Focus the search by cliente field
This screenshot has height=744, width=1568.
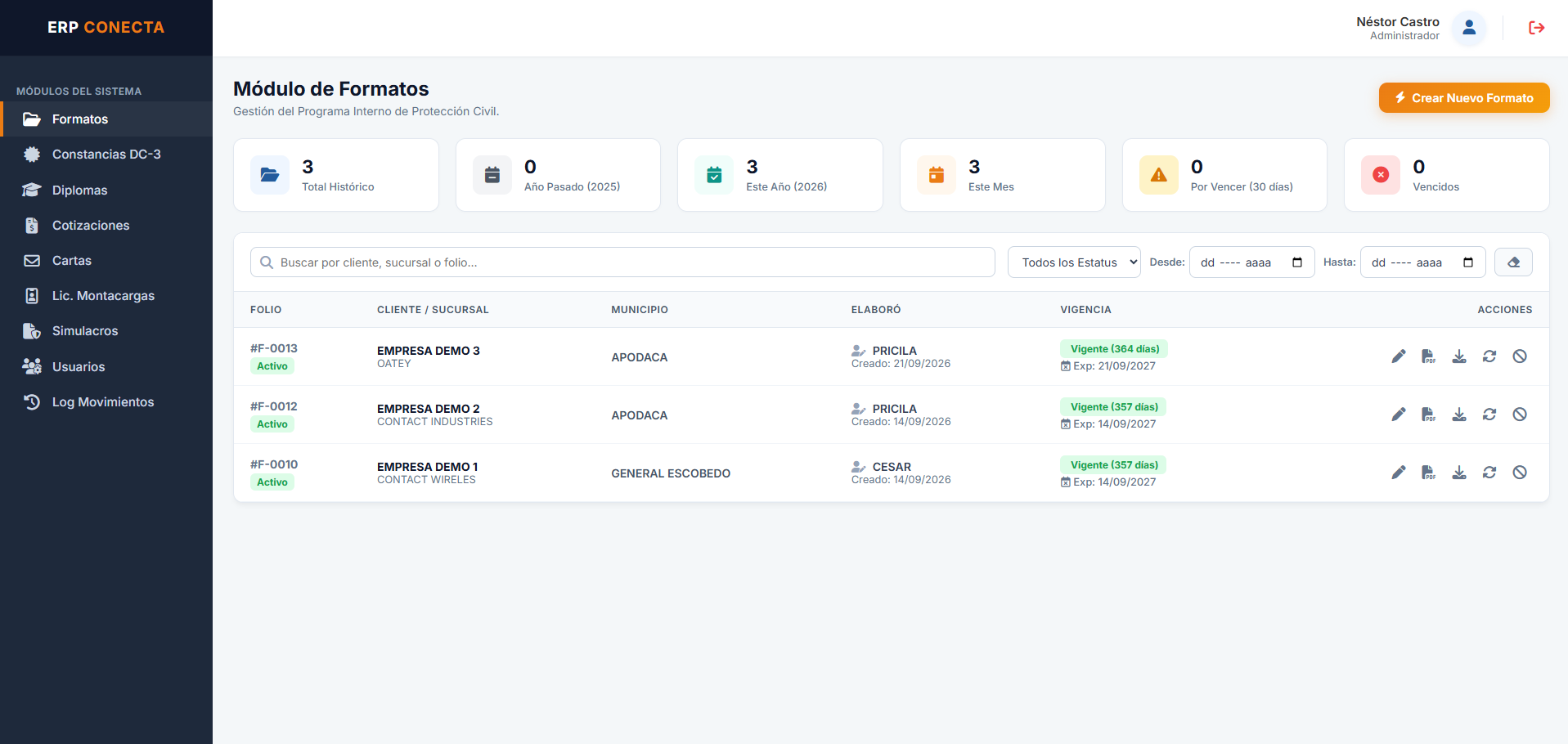click(622, 262)
